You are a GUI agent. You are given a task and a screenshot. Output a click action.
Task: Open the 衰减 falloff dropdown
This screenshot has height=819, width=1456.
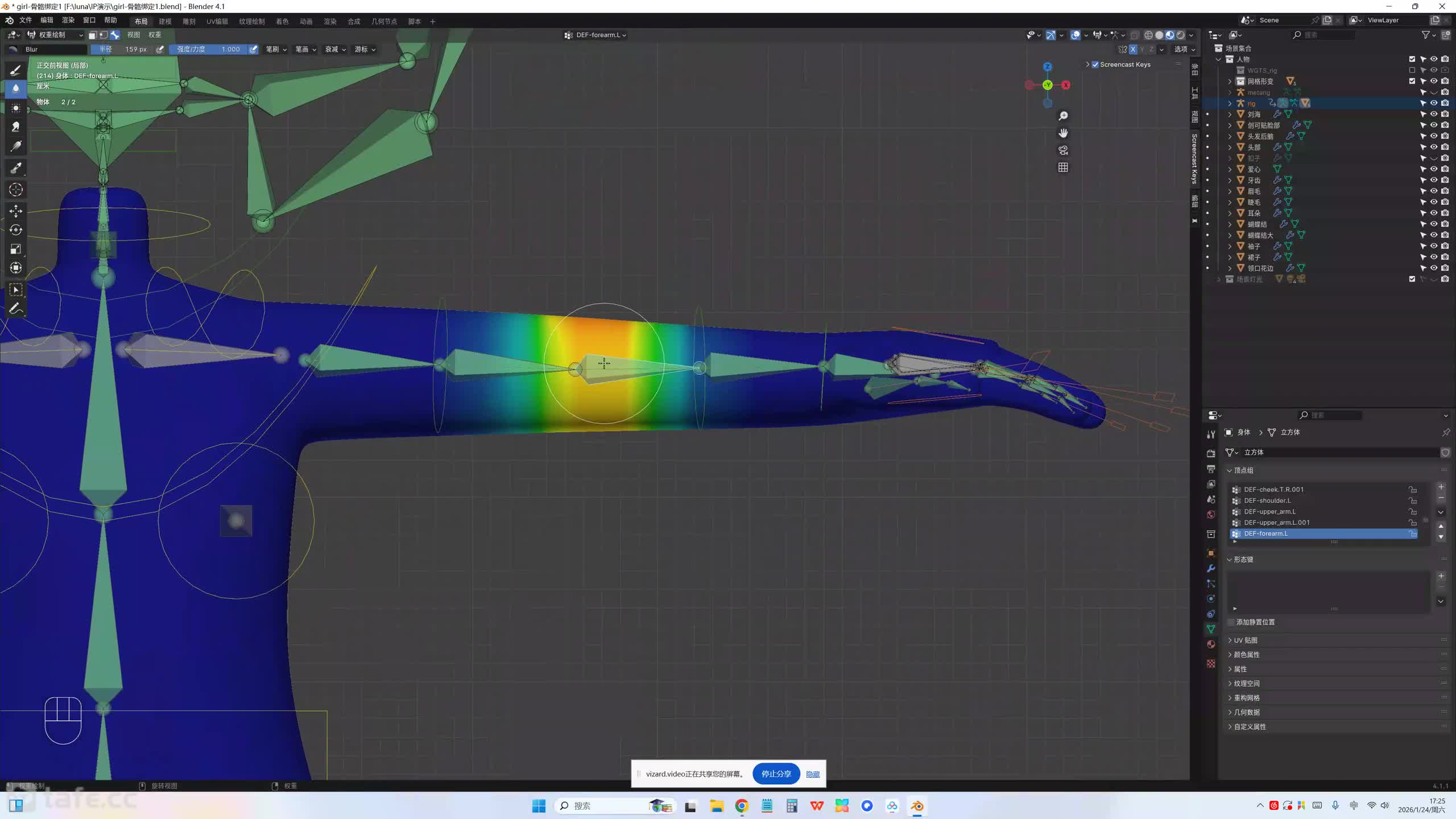point(335,49)
